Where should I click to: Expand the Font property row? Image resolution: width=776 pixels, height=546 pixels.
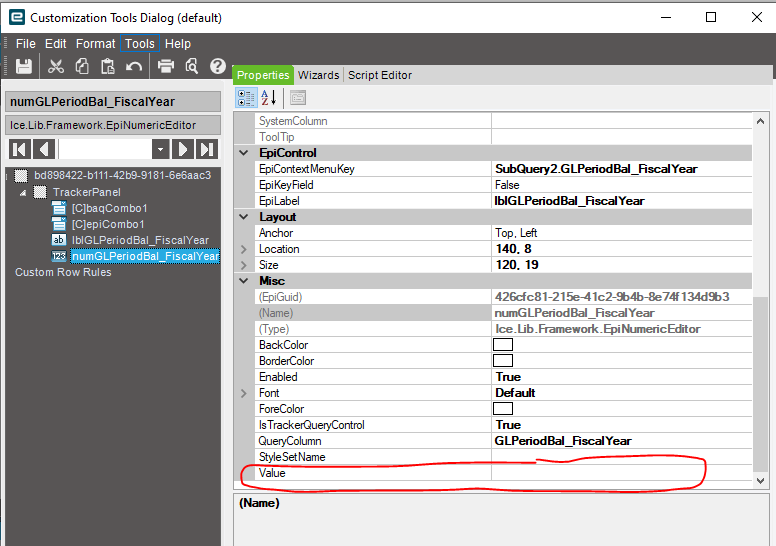point(243,393)
